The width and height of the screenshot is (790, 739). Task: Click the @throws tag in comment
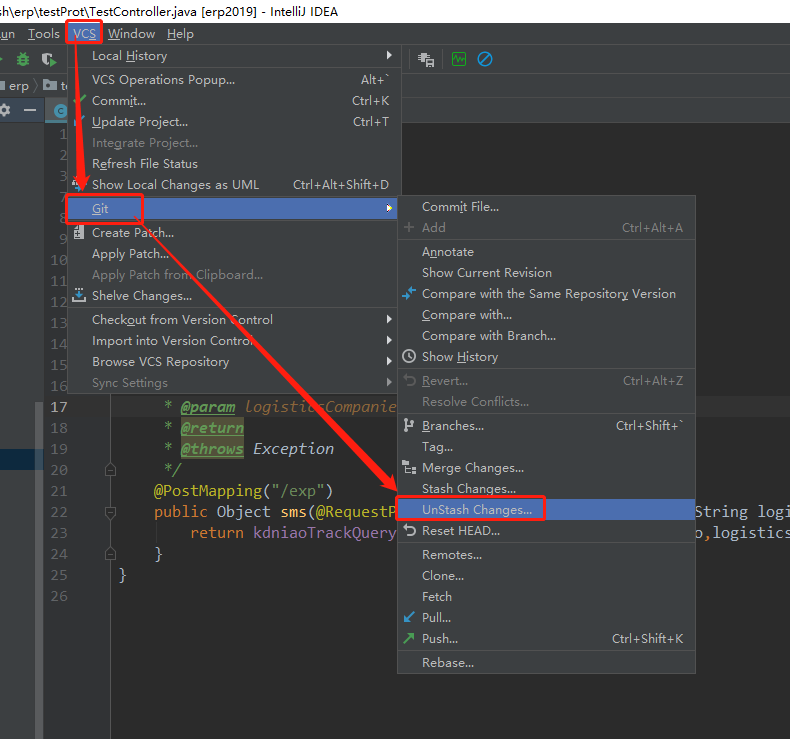(212, 449)
